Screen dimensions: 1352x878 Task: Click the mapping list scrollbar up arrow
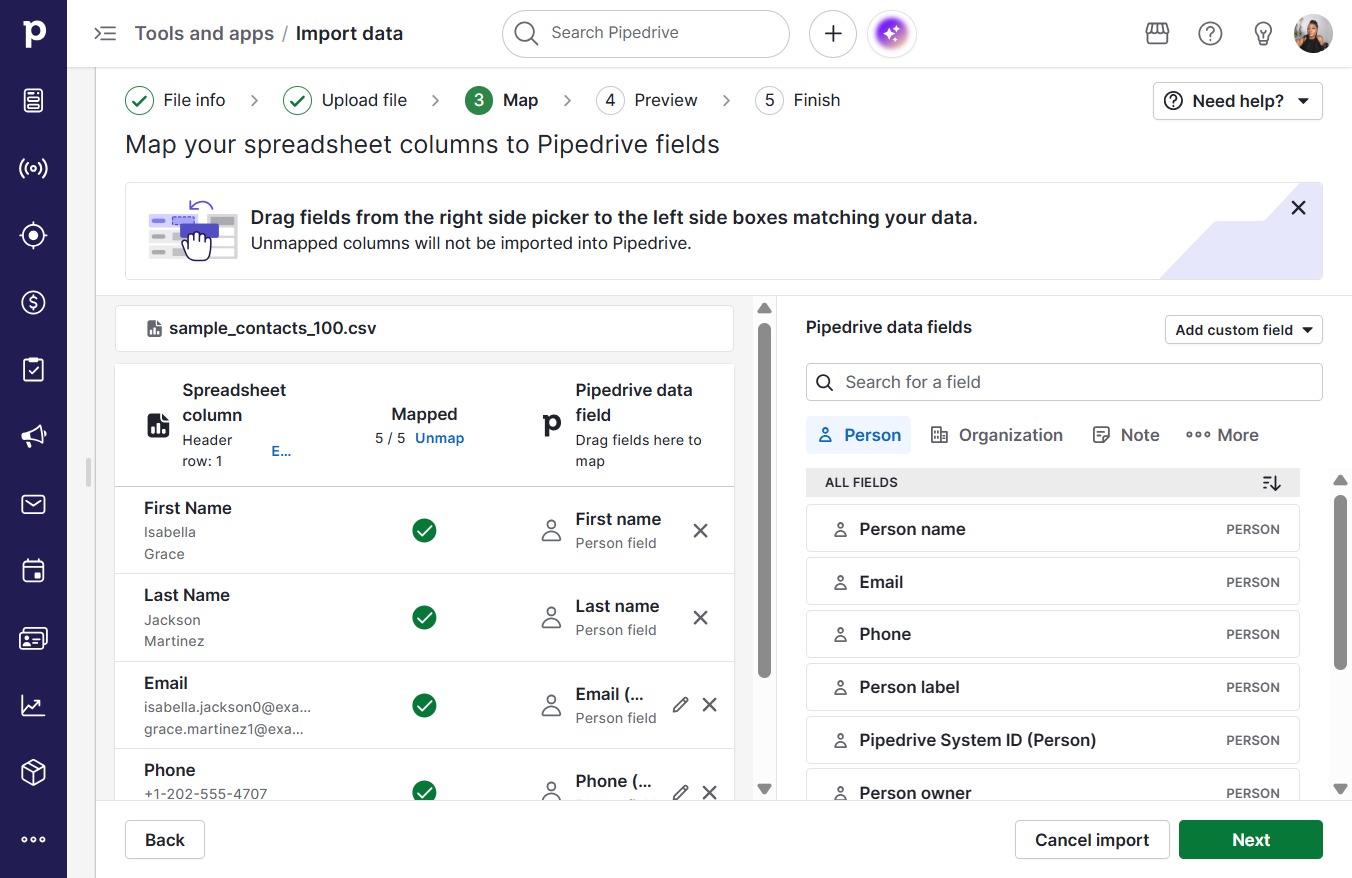pyautogui.click(x=765, y=308)
